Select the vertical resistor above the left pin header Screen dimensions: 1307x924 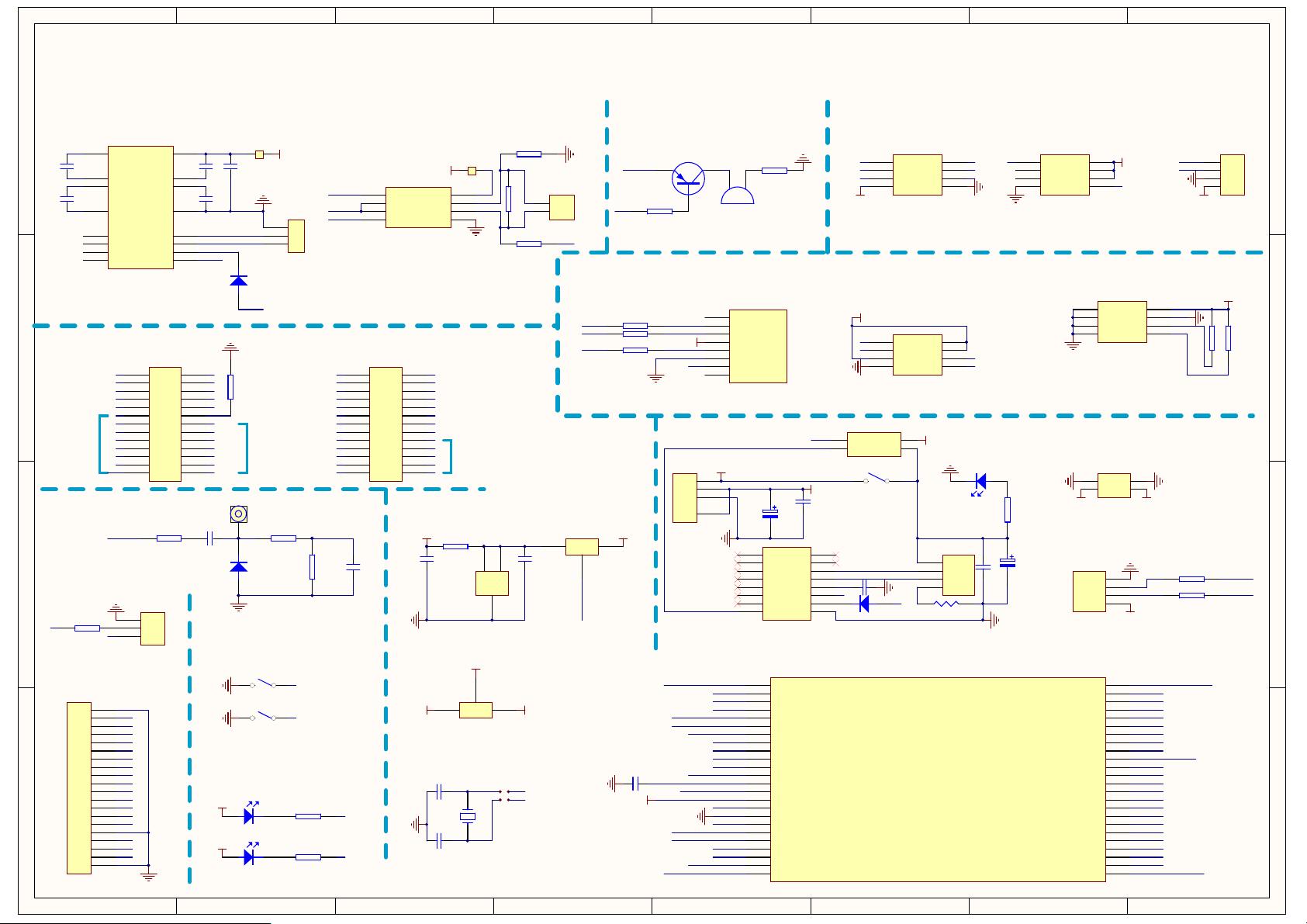230,387
